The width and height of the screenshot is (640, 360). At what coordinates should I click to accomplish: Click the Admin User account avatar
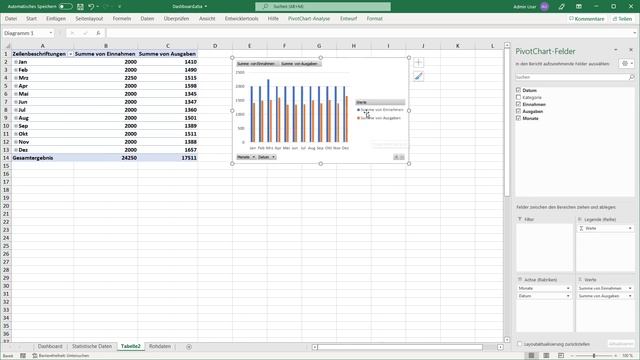point(544,7)
